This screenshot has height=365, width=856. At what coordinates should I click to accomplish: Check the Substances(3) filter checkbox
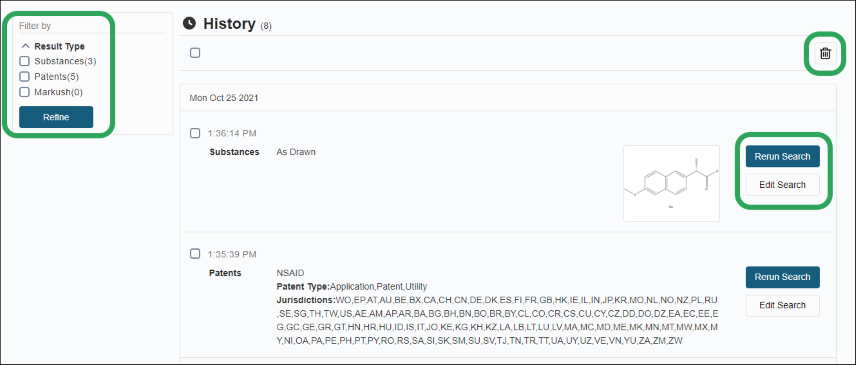pyautogui.click(x=24, y=61)
